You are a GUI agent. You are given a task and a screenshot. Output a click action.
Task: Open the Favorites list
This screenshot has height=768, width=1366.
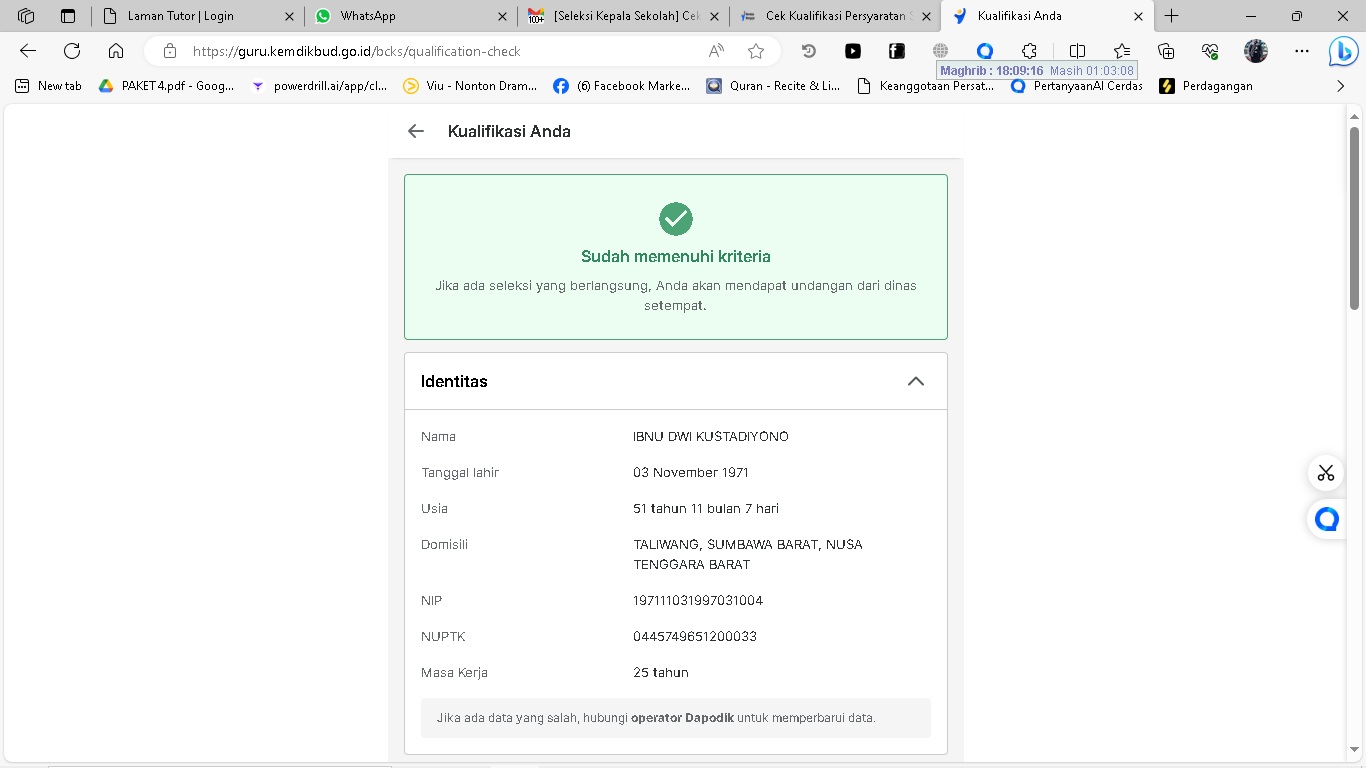pyautogui.click(x=1122, y=51)
